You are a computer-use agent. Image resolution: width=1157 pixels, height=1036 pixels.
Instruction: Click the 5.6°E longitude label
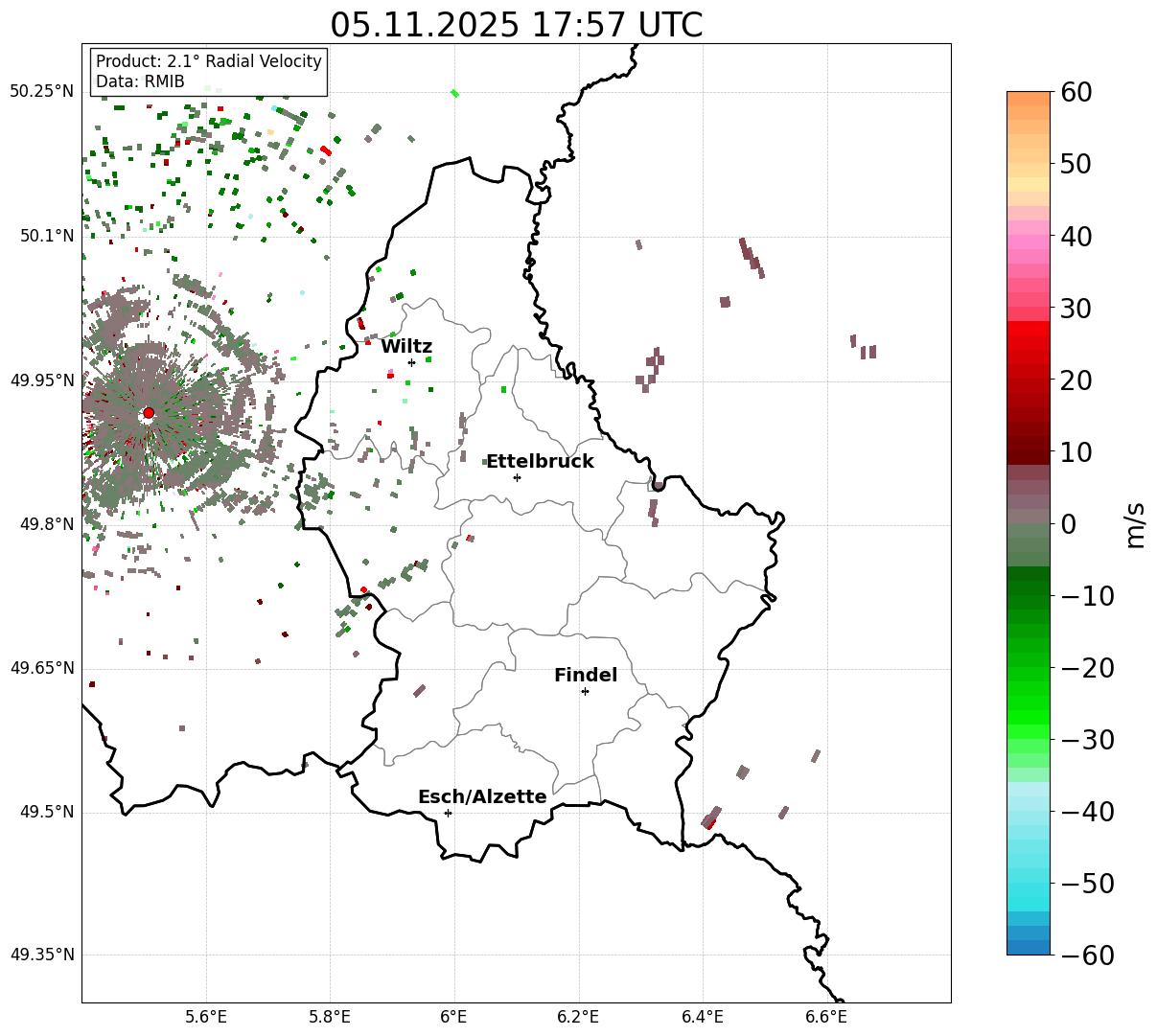pos(206,1018)
